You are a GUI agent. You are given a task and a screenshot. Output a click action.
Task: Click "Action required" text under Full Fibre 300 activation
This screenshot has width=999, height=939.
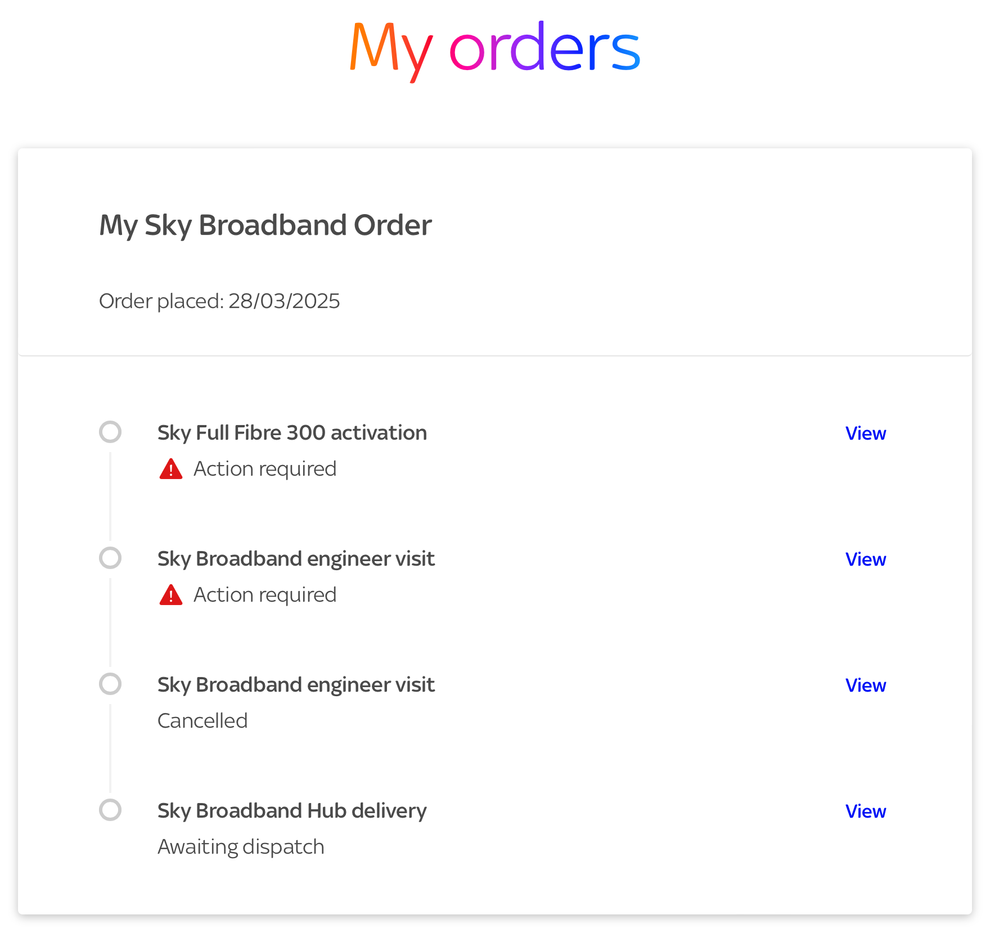pyautogui.click(x=264, y=469)
